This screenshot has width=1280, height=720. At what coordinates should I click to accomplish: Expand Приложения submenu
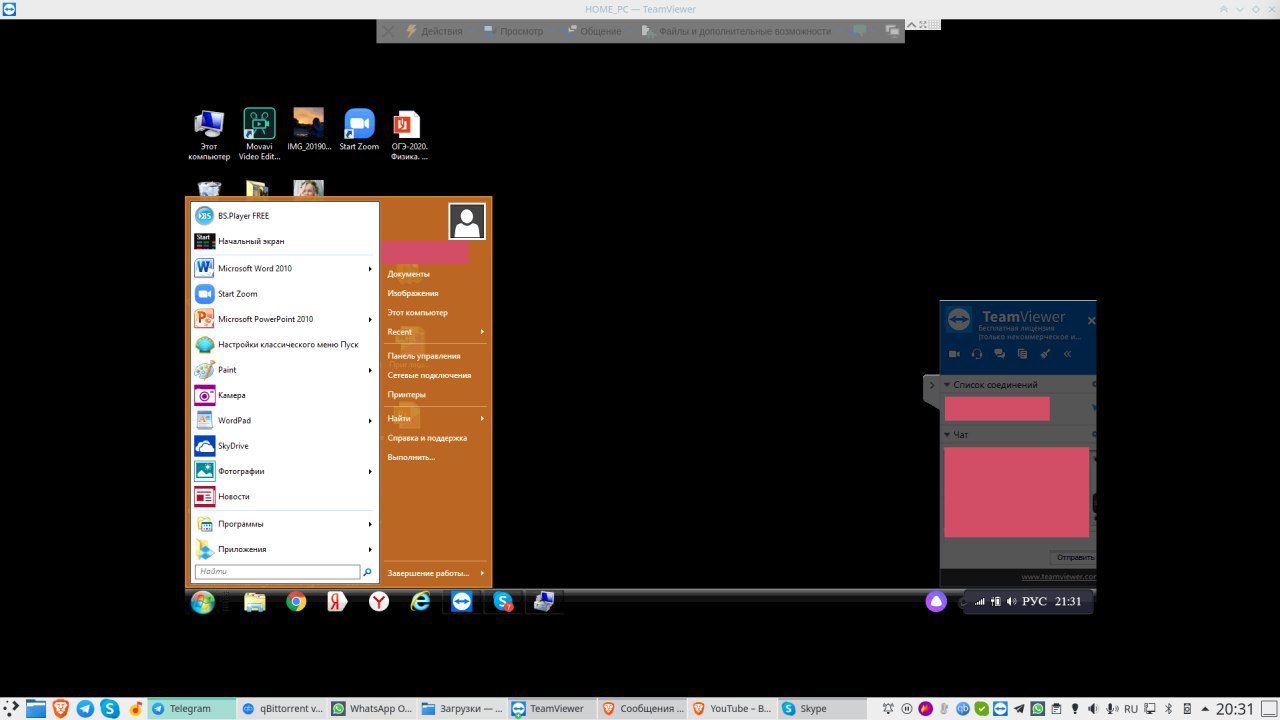[283, 549]
